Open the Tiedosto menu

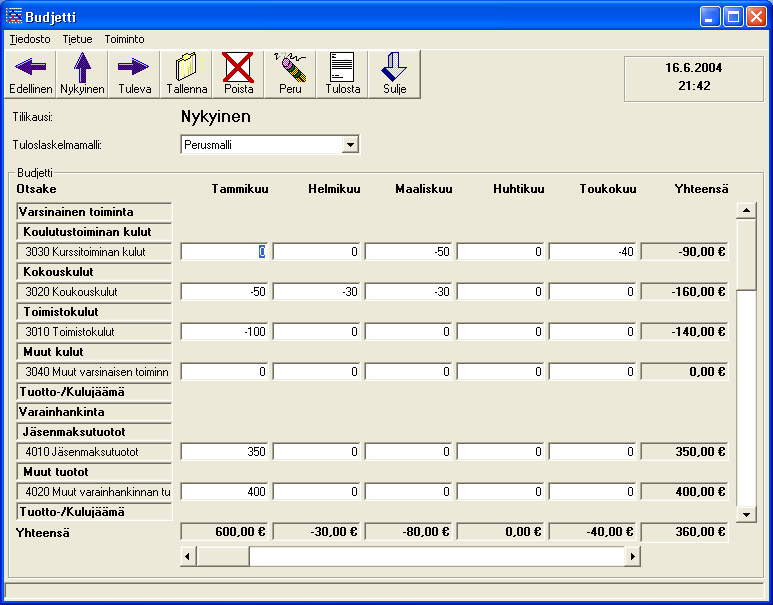tap(30, 39)
